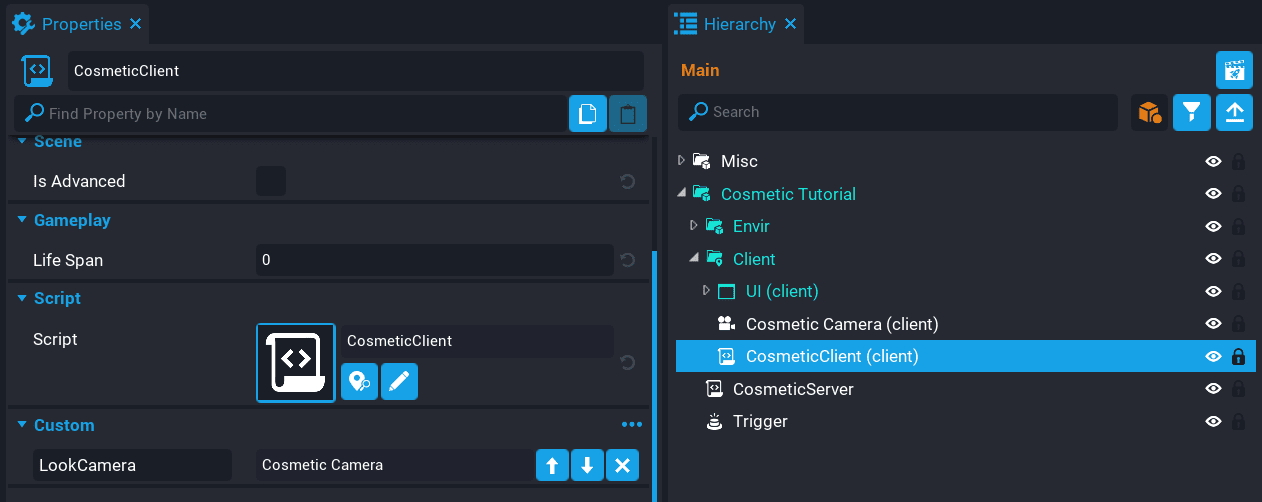
Task: Edit the CosmeticClient script with pencil icon
Action: [399, 381]
